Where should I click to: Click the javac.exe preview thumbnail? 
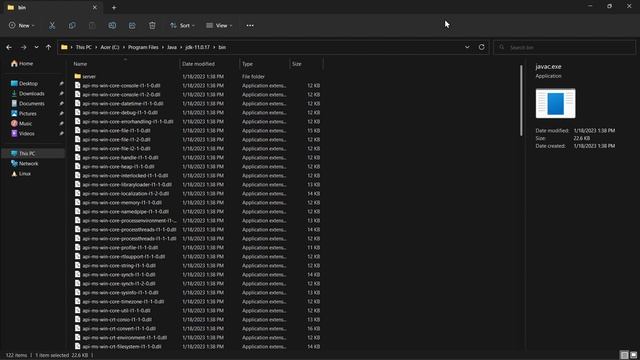click(x=556, y=103)
